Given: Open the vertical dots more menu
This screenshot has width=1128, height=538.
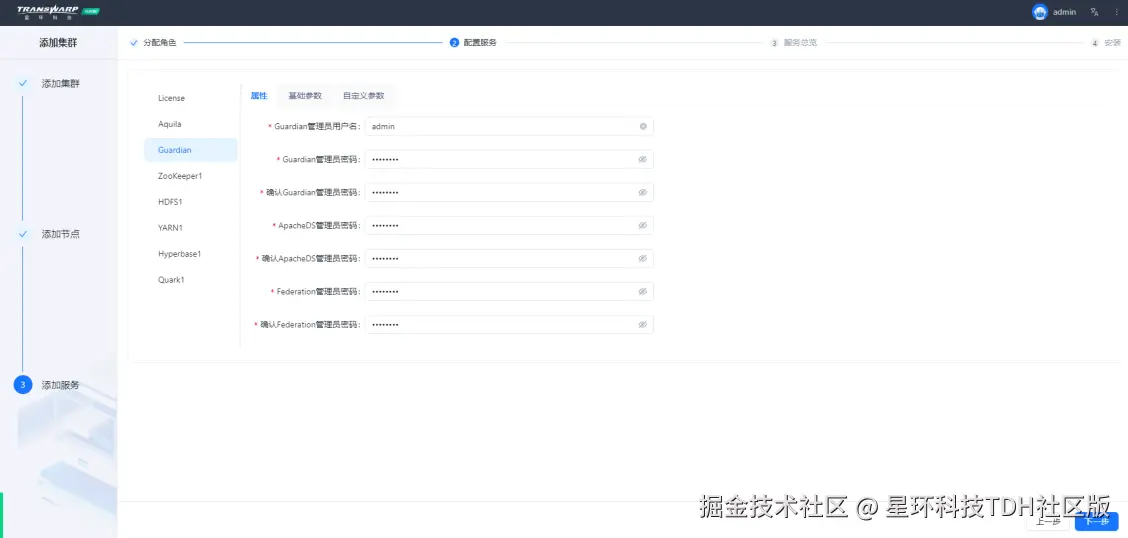Looking at the screenshot, I should click(1116, 12).
